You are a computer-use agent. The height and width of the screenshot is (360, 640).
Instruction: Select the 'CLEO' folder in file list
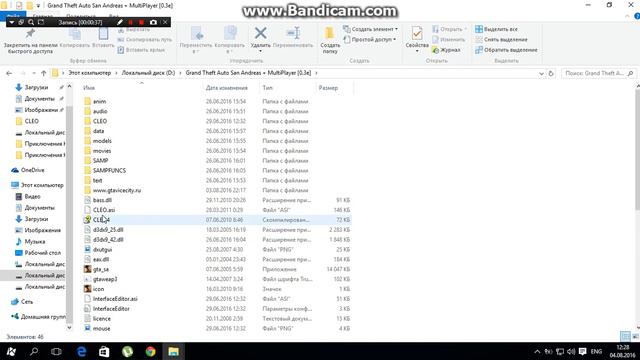pyautogui.click(x=100, y=121)
